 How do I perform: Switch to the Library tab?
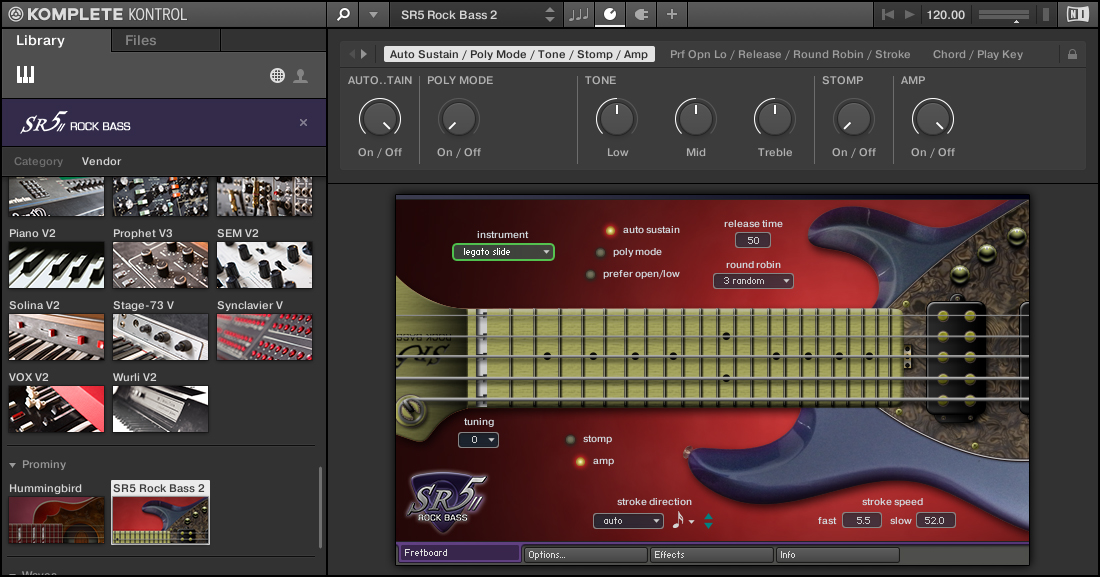pyautogui.click(x=40, y=41)
